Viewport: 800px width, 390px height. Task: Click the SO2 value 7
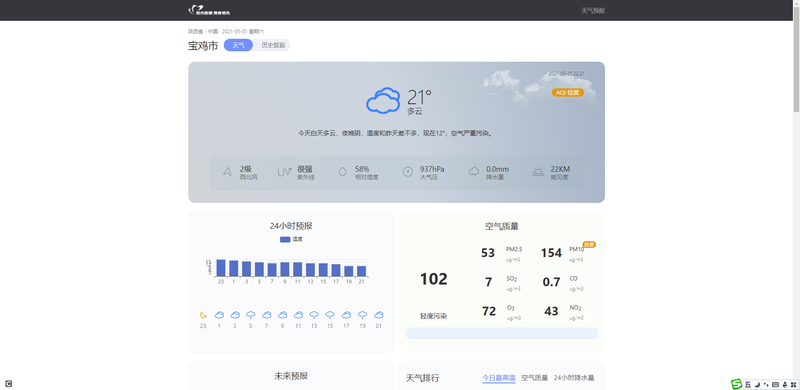[488, 282]
